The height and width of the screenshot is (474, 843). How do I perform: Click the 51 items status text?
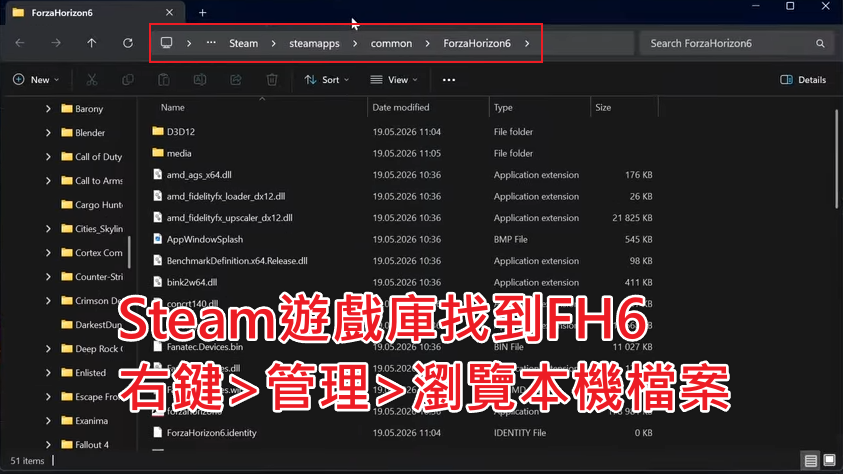tap(27, 461)
